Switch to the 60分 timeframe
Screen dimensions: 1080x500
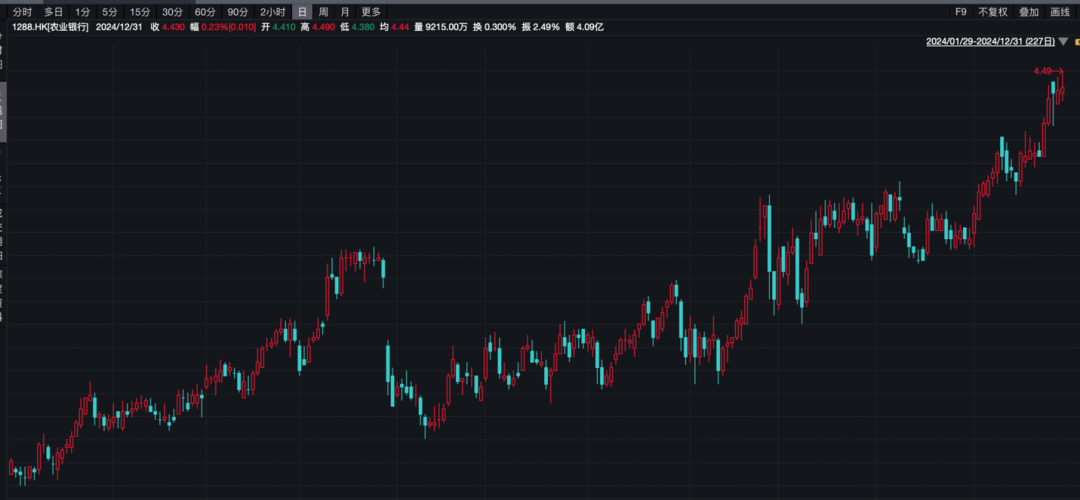click(205, 12)
